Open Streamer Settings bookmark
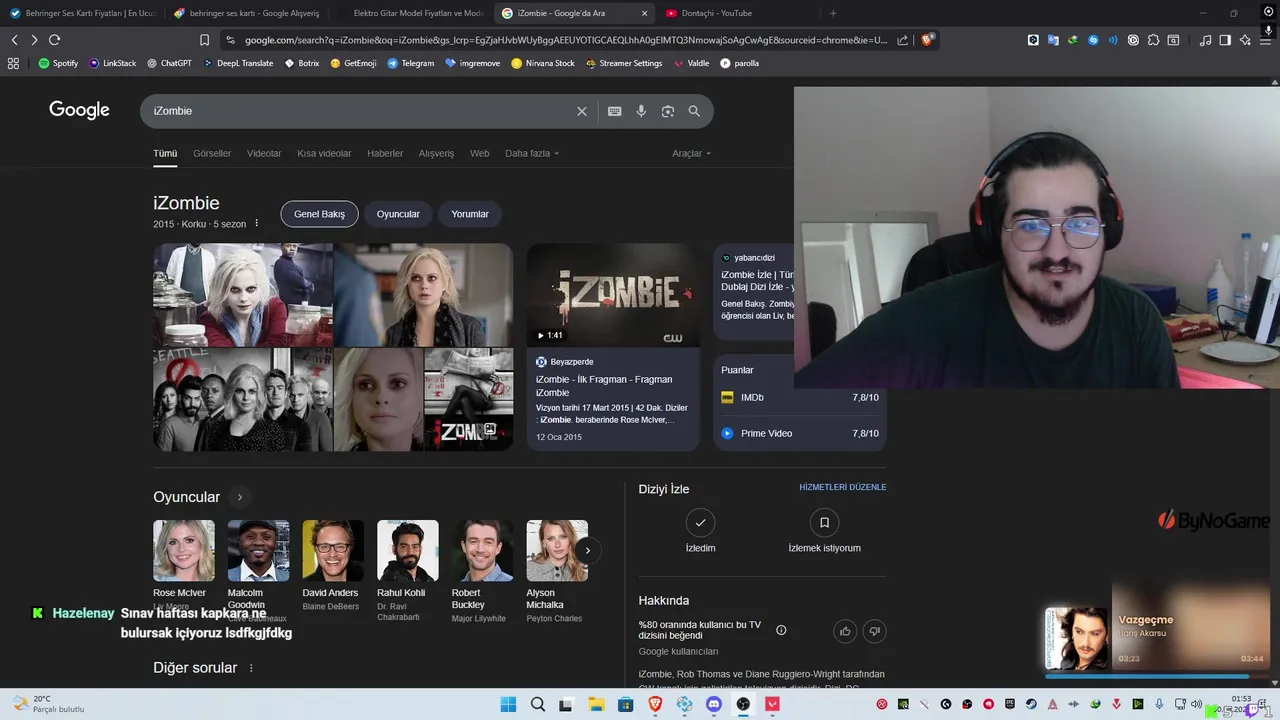This screenshot has height=720, width=1280. (623, 63)
